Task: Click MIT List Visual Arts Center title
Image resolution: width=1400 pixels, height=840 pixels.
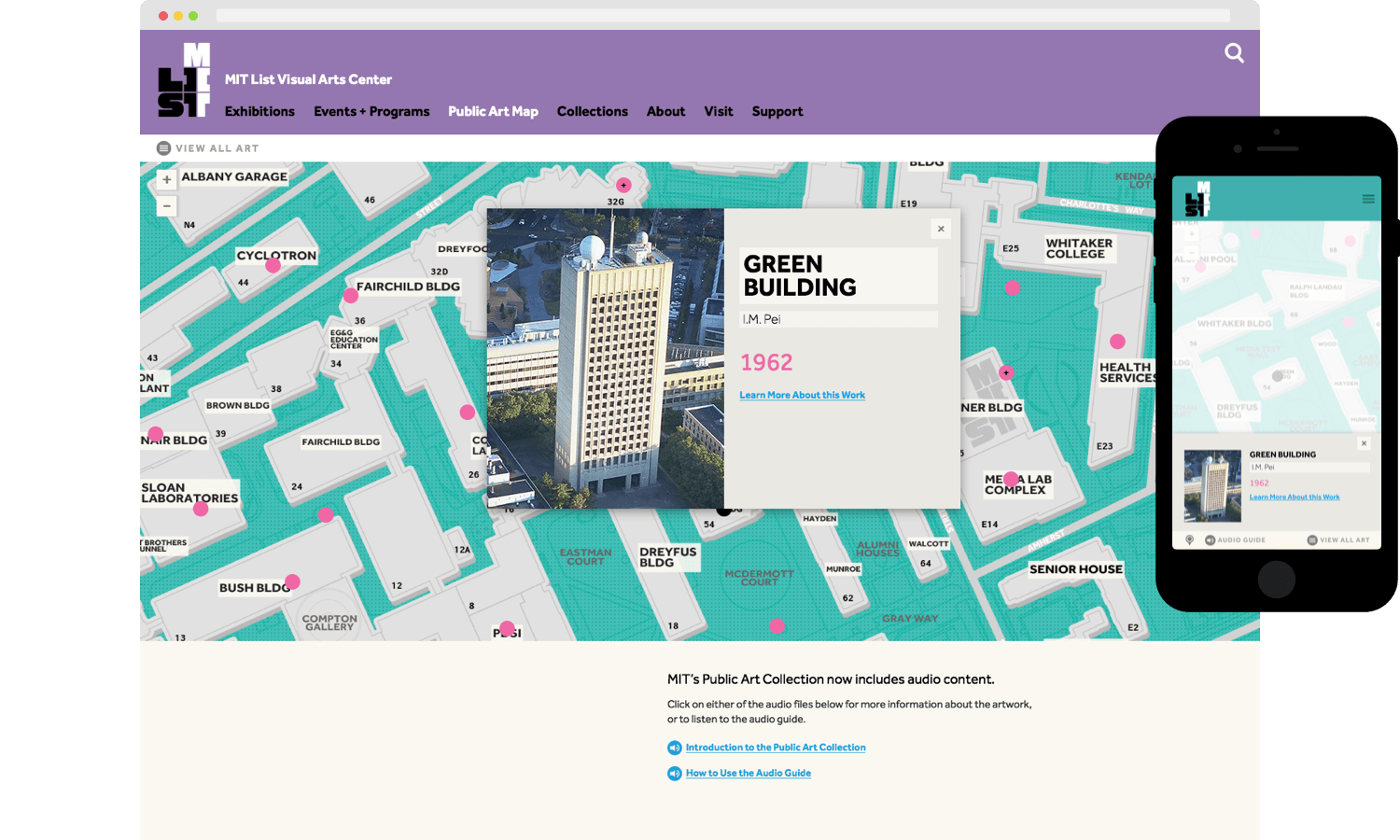Action: 308,79
